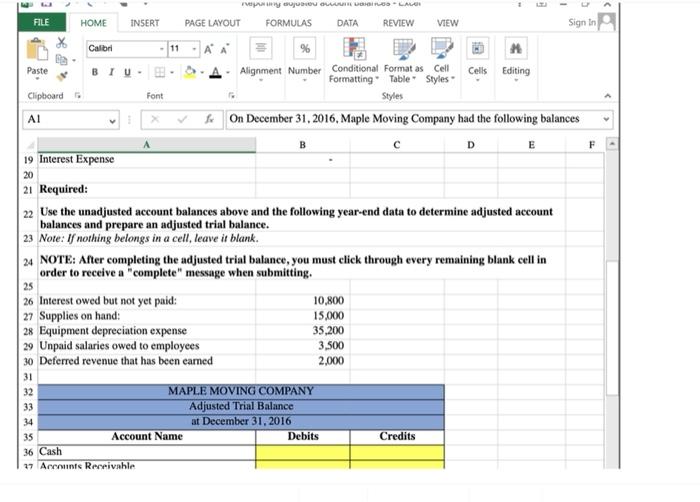The image size is (700, 502).
Task: Open the Font name dropdown
Action: point(162,49)
